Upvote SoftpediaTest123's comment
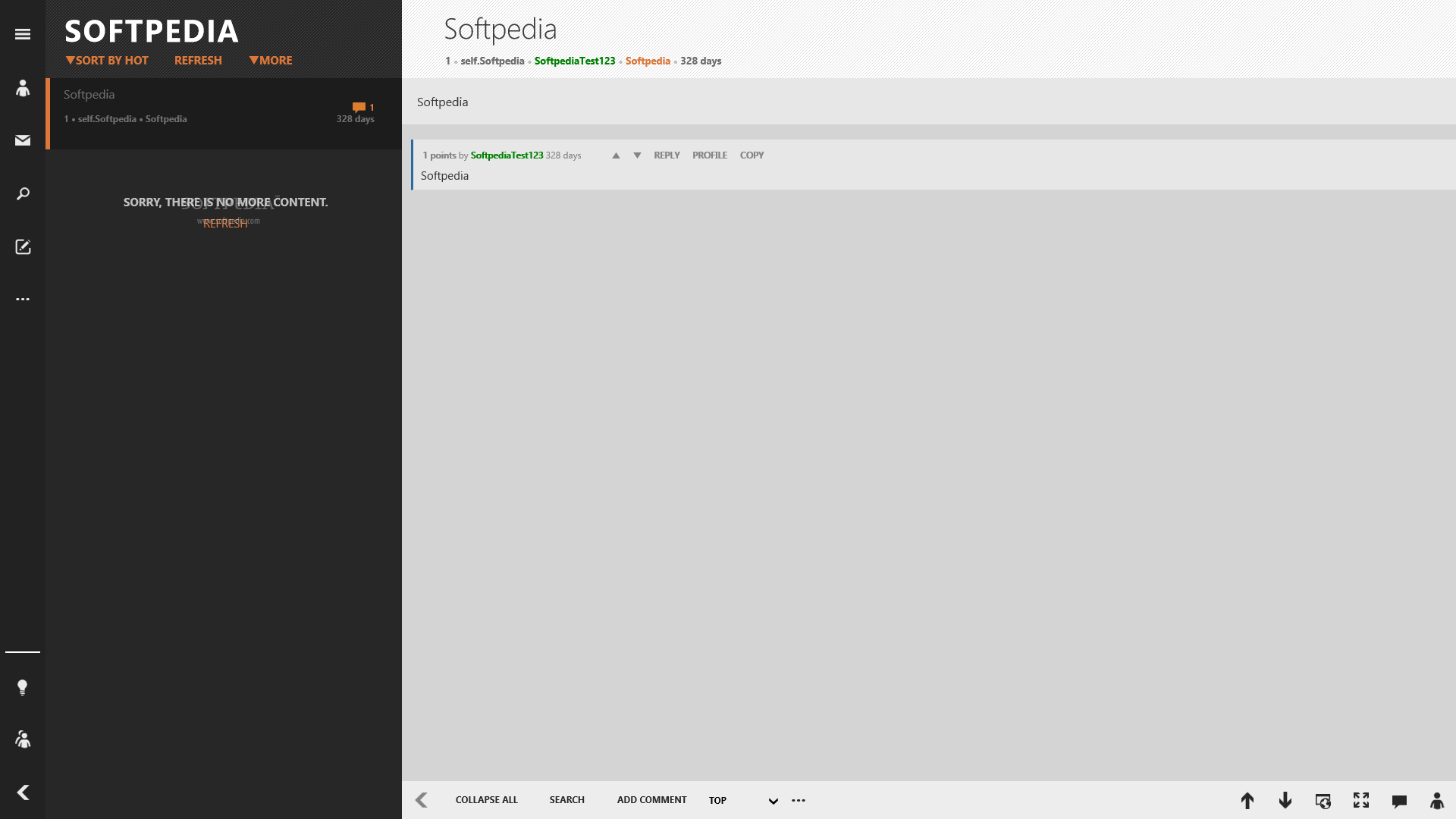This screenshot has width=1456, height=819. click(x=616, y=155)
